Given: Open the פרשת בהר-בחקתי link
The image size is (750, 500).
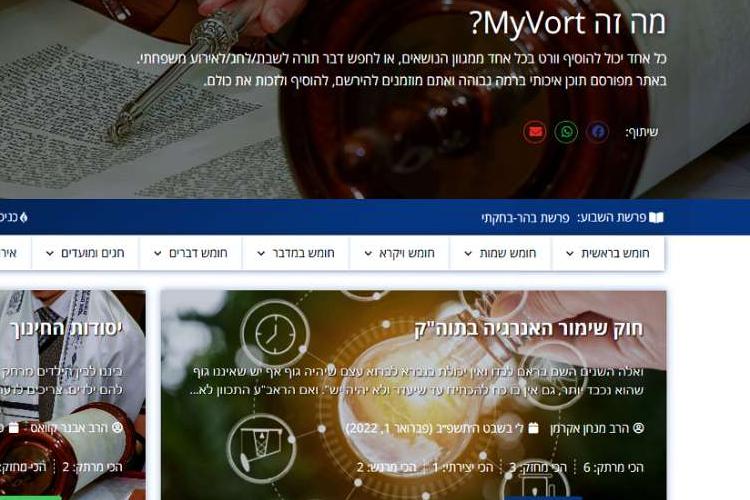Looking at the screenshot, I should point(525,218).
